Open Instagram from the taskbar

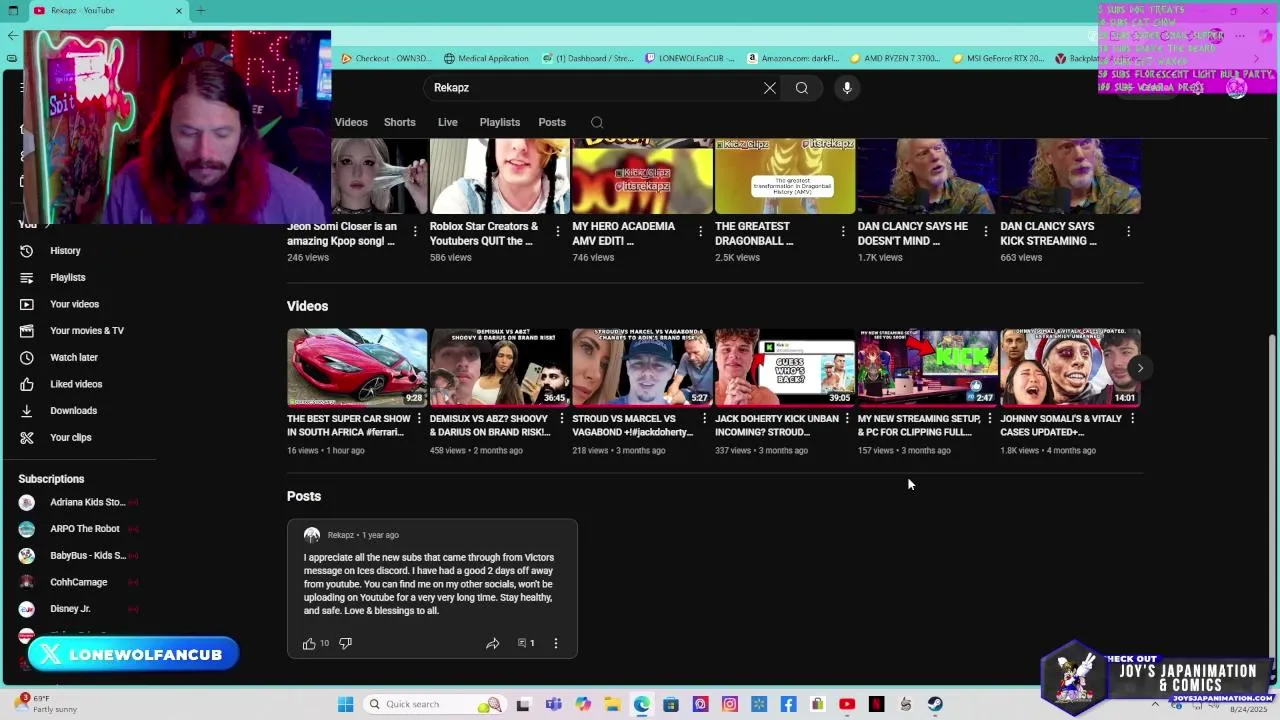click(730, 704)
